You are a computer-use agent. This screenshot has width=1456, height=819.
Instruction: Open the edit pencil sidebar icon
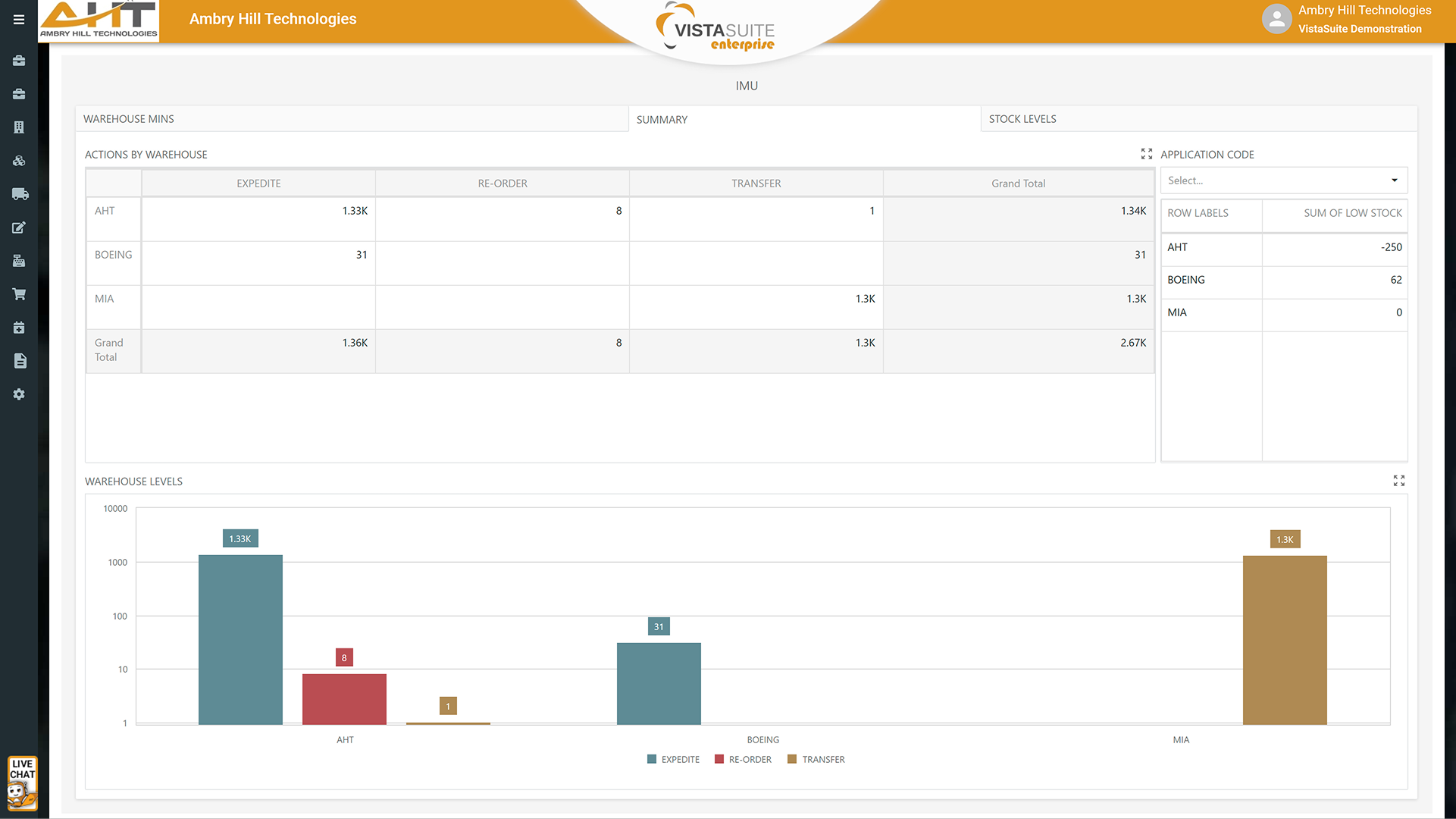click(x=19, y=227)
